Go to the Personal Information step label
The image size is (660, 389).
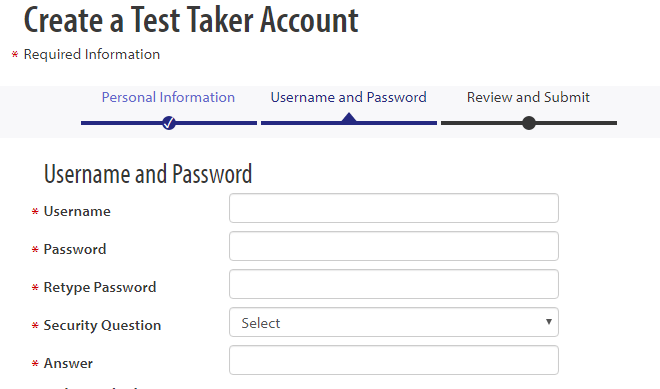click(x=168, y=97)
